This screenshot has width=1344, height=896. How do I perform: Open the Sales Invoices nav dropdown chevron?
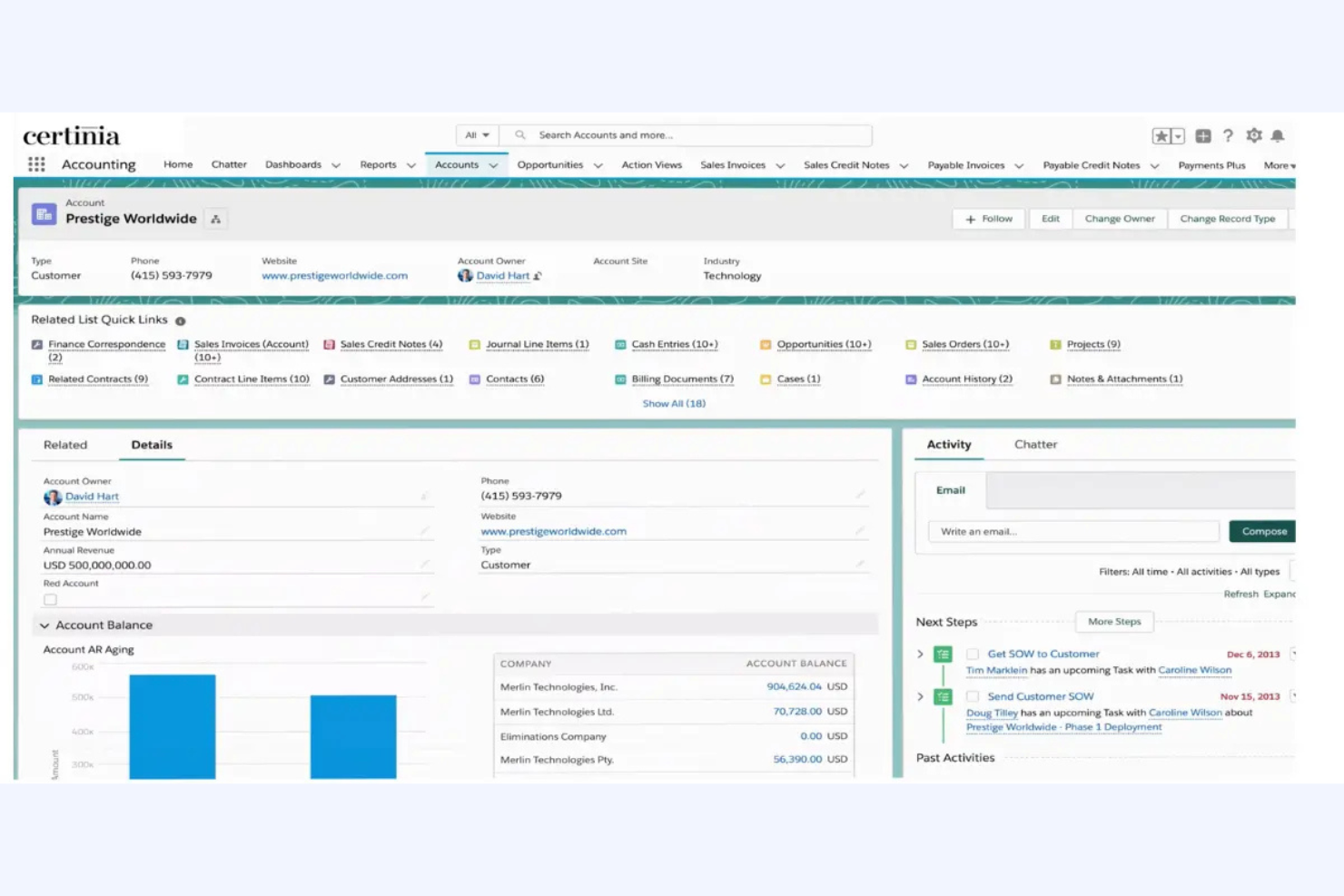[780, 165]
